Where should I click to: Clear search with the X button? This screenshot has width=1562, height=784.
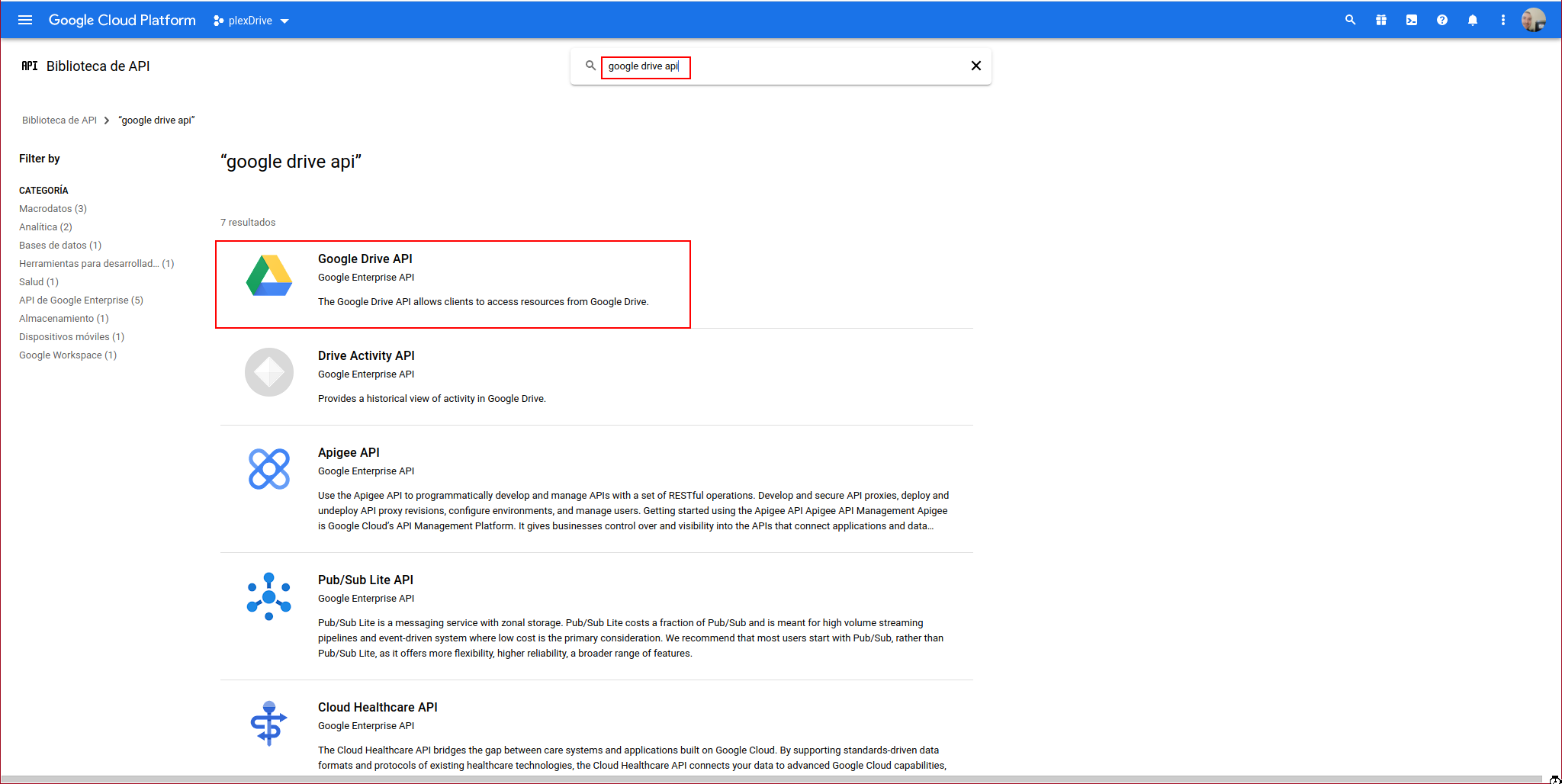point(975,66)
